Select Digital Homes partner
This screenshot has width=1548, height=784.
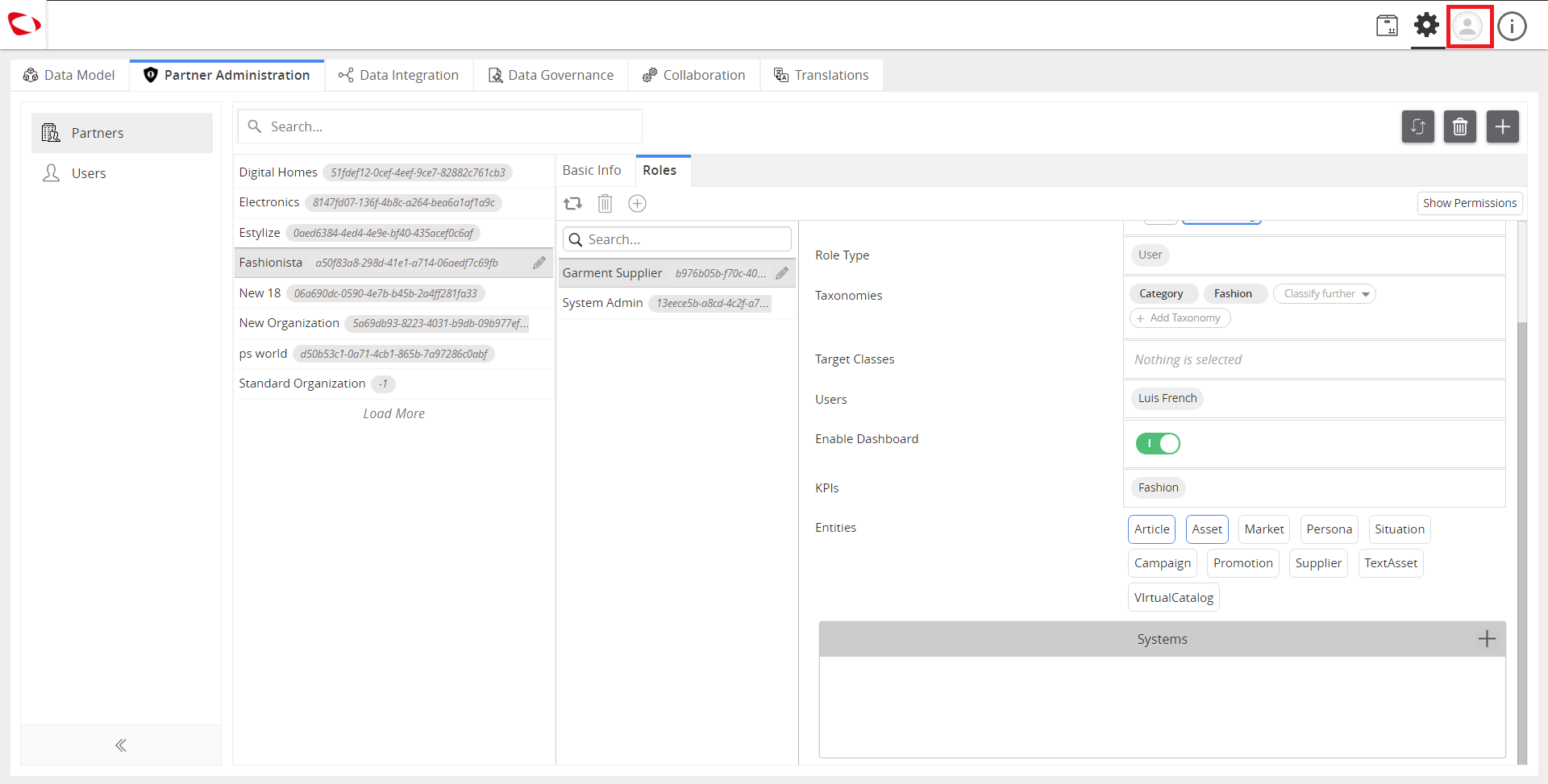(x=393, y=172)
